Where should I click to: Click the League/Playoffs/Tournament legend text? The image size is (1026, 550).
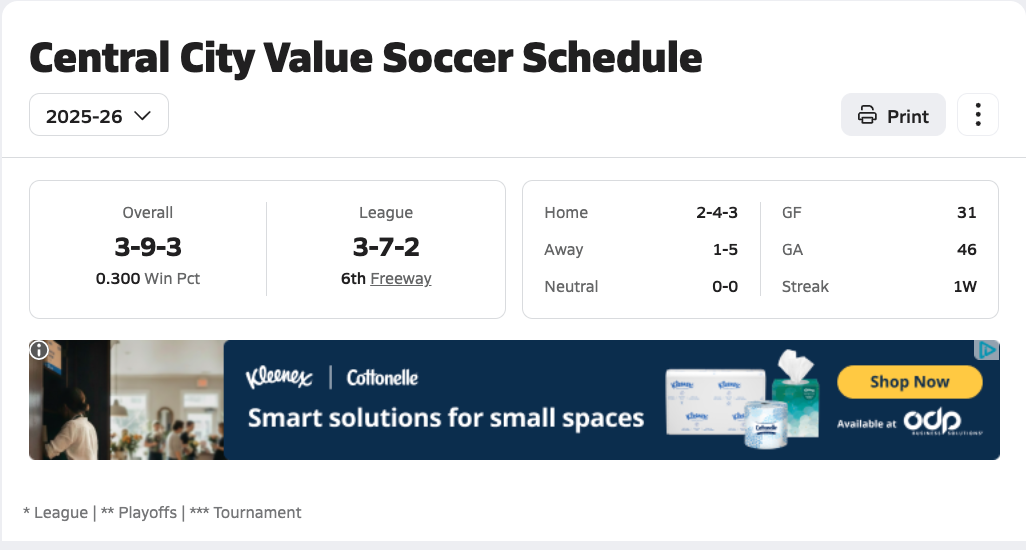pyautogui.click(x=162, y=512)
